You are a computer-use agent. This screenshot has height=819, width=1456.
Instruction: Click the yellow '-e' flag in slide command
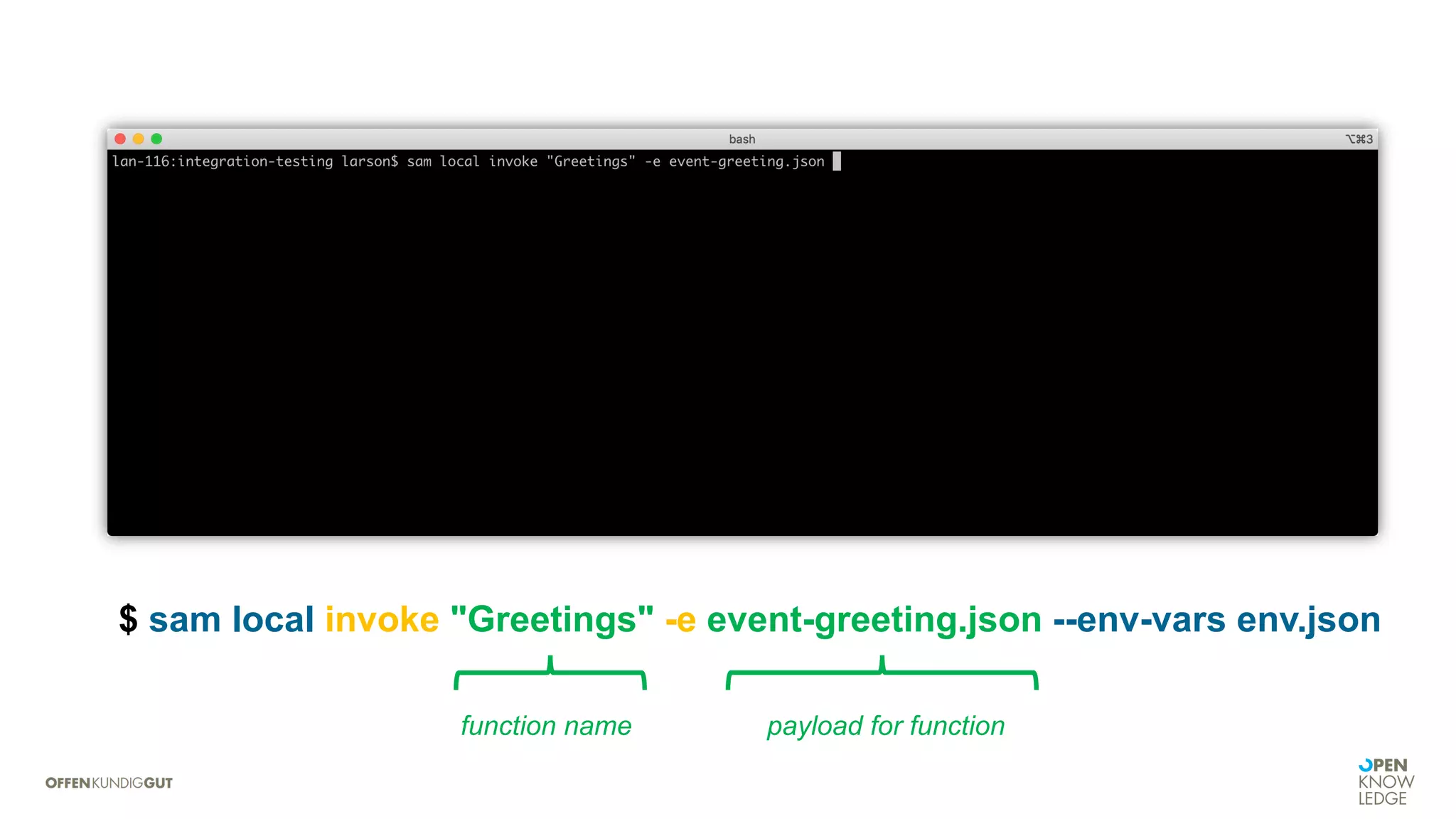point(680,620)
